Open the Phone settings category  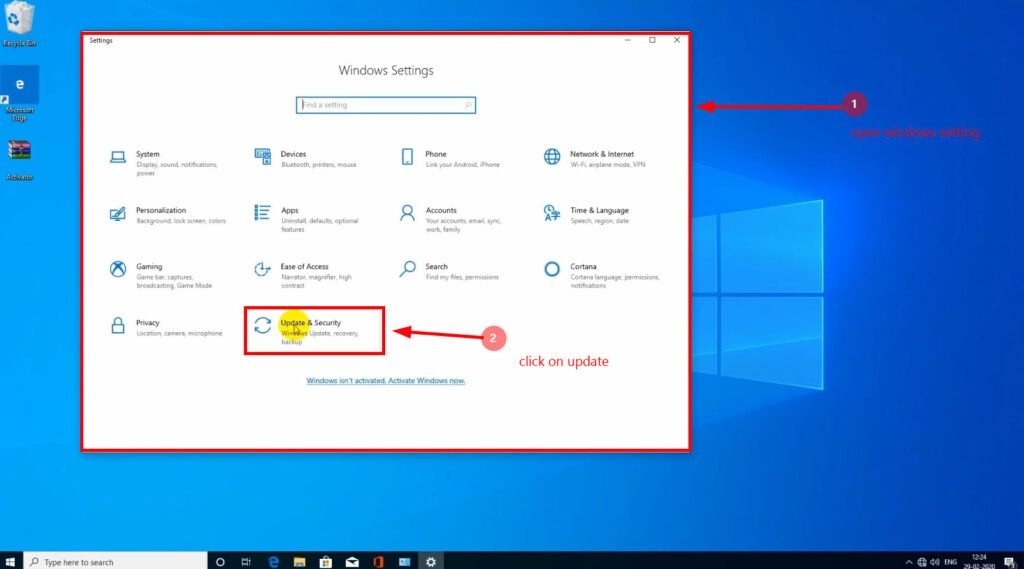[x=451, y=159]
